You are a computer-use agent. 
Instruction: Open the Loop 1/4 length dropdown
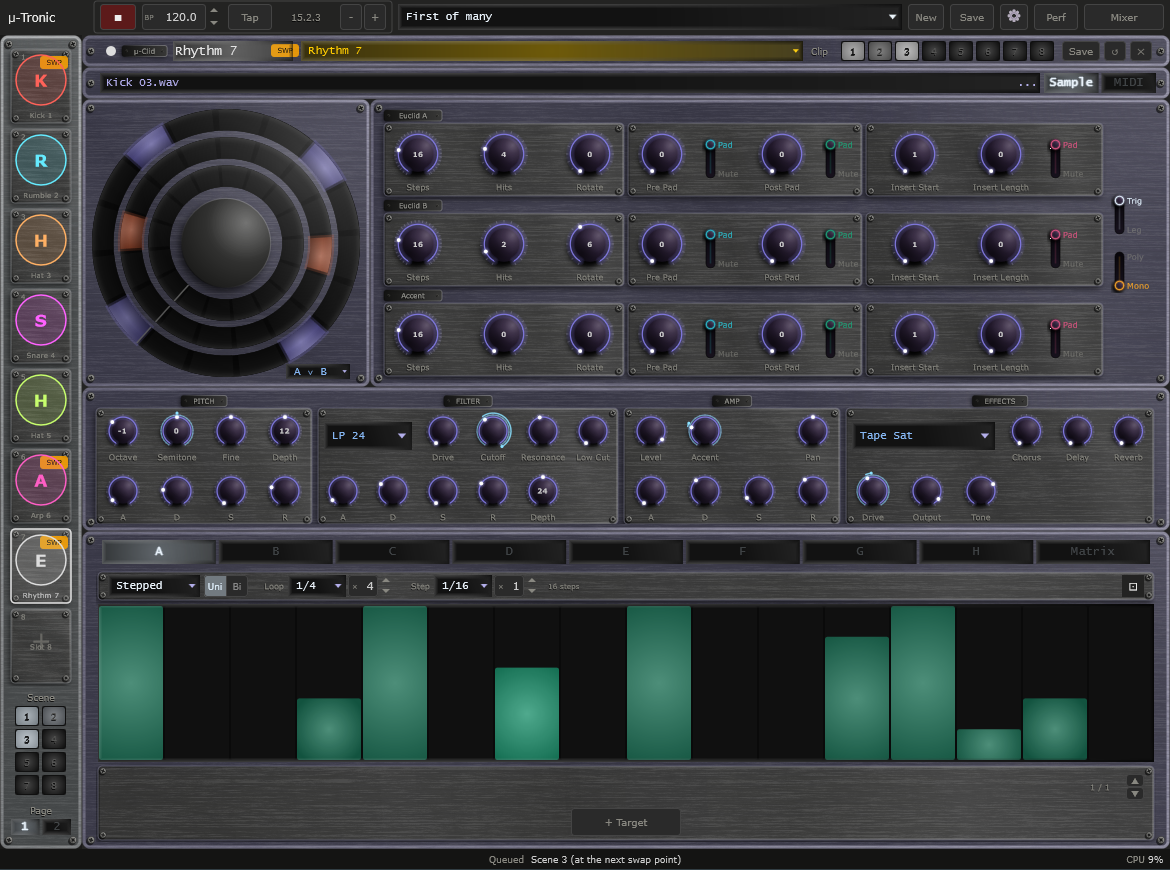pyautogui.click(x=319, y=586)
